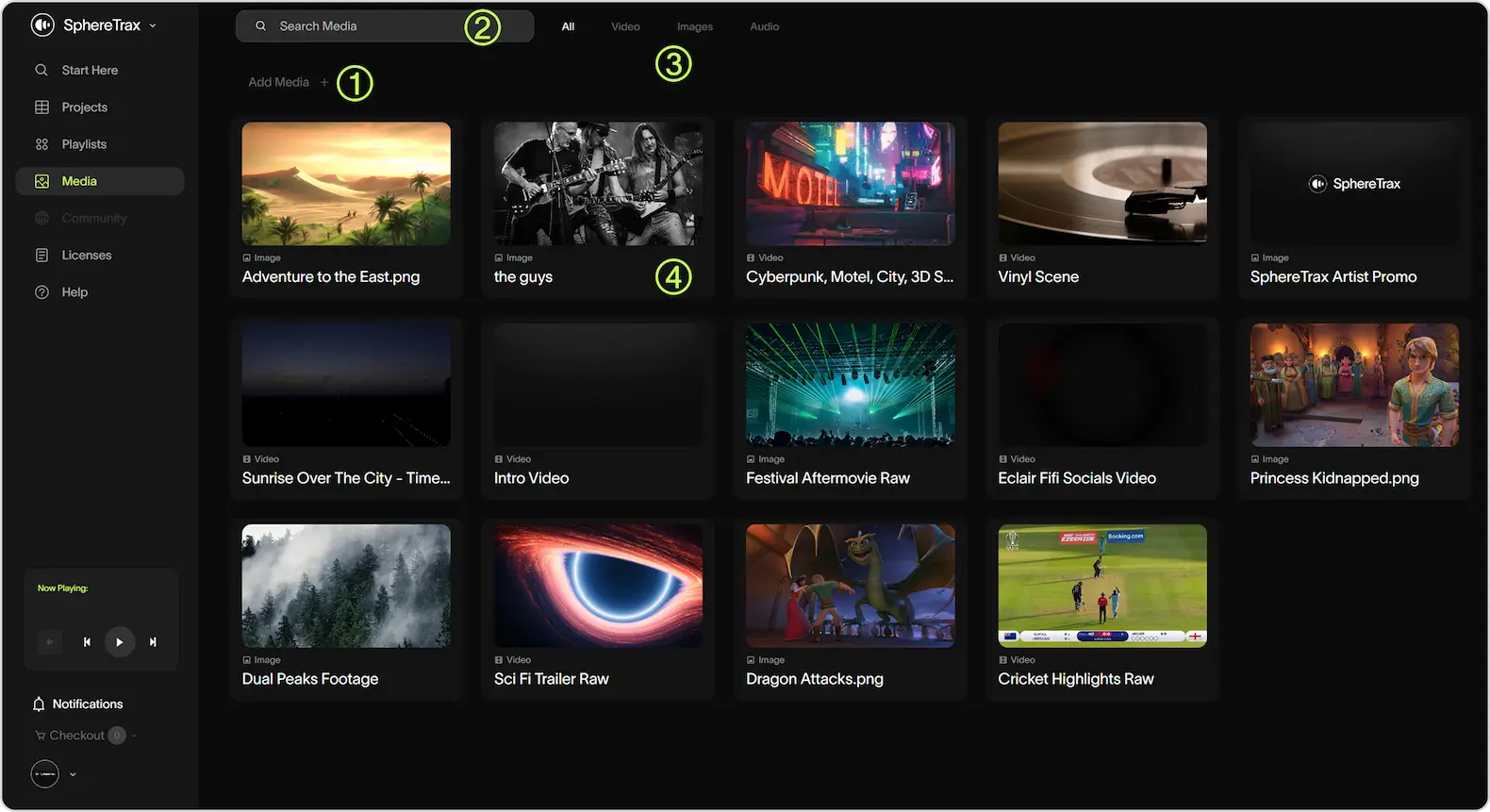Click the plus icon beside Add Media
Screen dimensions: 1490x812
coord(324,82)
